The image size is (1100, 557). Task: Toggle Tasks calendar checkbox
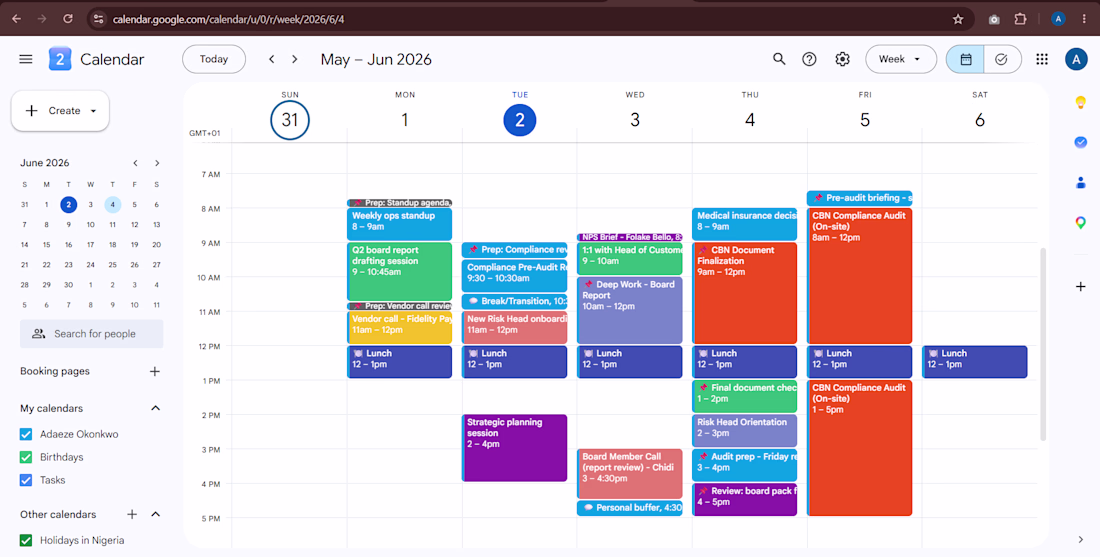26,481
